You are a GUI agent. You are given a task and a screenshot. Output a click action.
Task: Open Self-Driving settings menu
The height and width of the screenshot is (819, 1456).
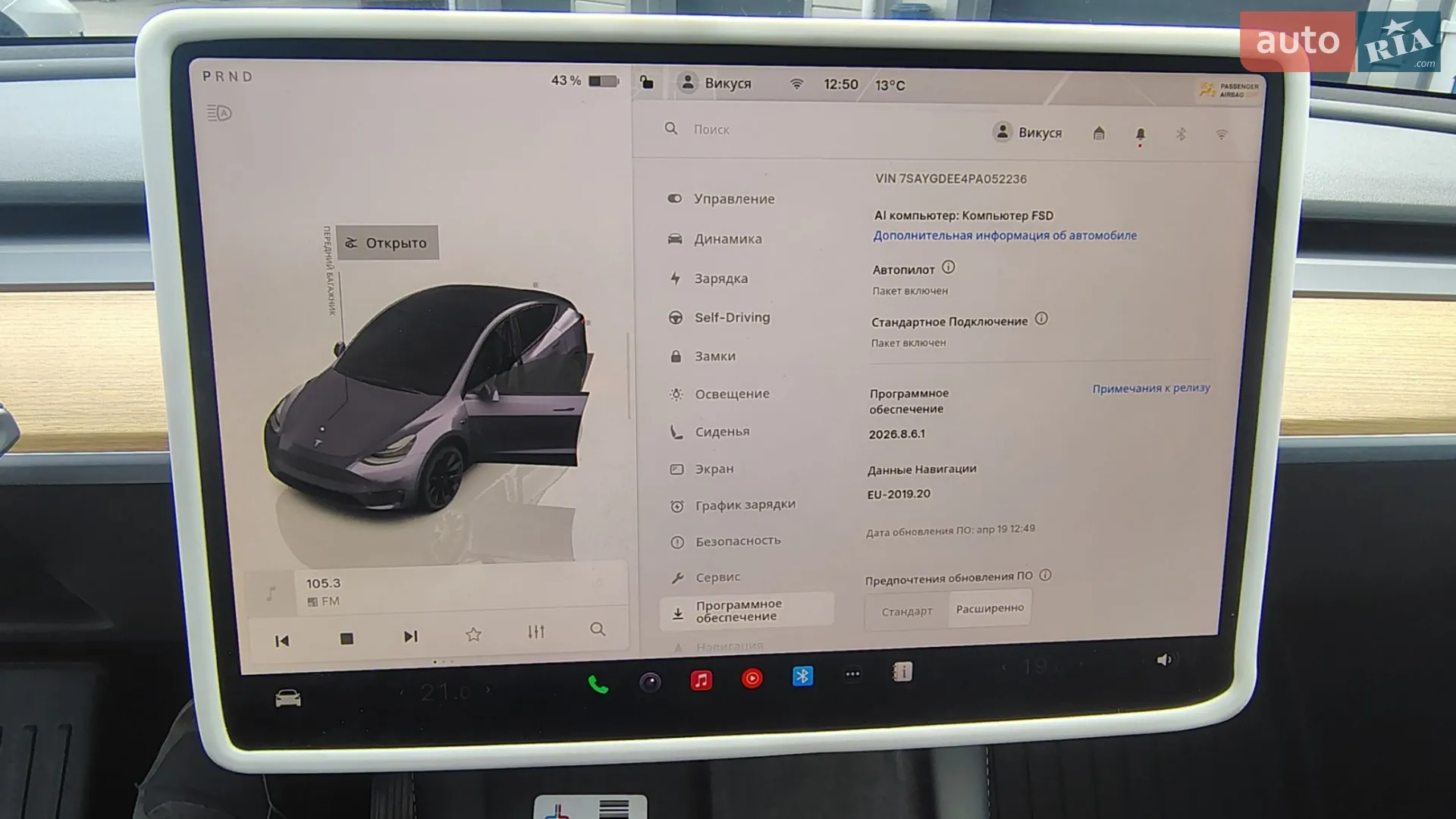click(x=719, y=318)
